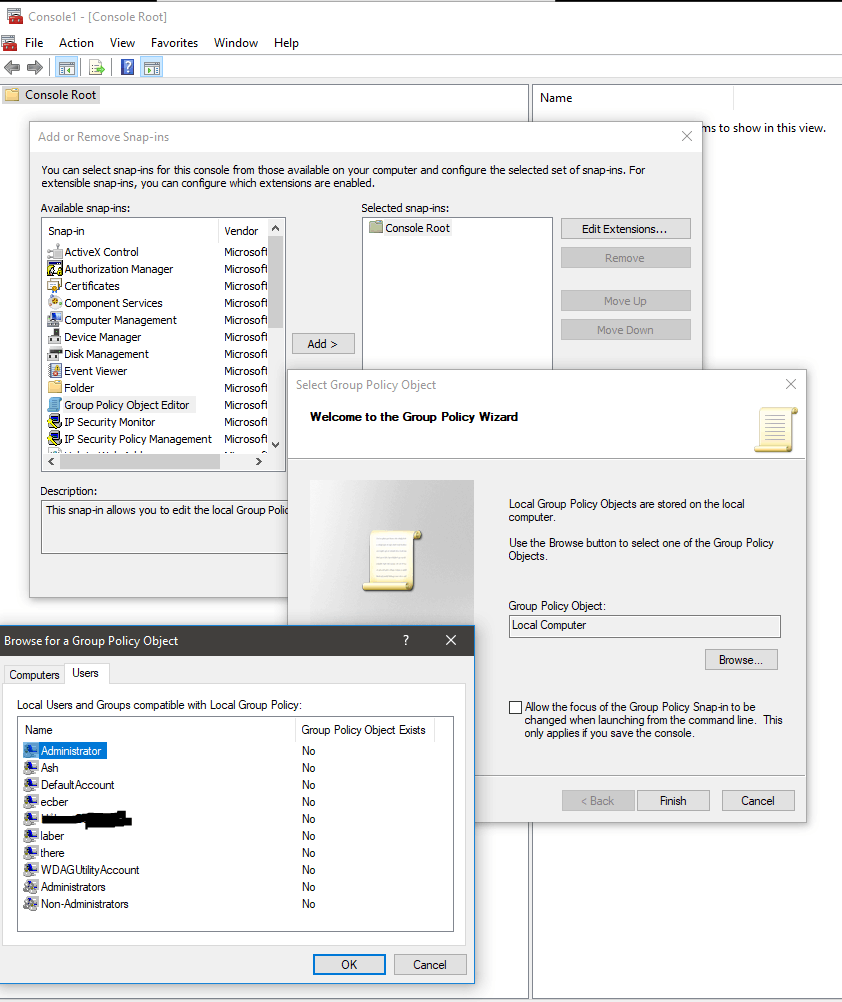Click scroll down arrow in snap-ins list

[x=275, y=445]
